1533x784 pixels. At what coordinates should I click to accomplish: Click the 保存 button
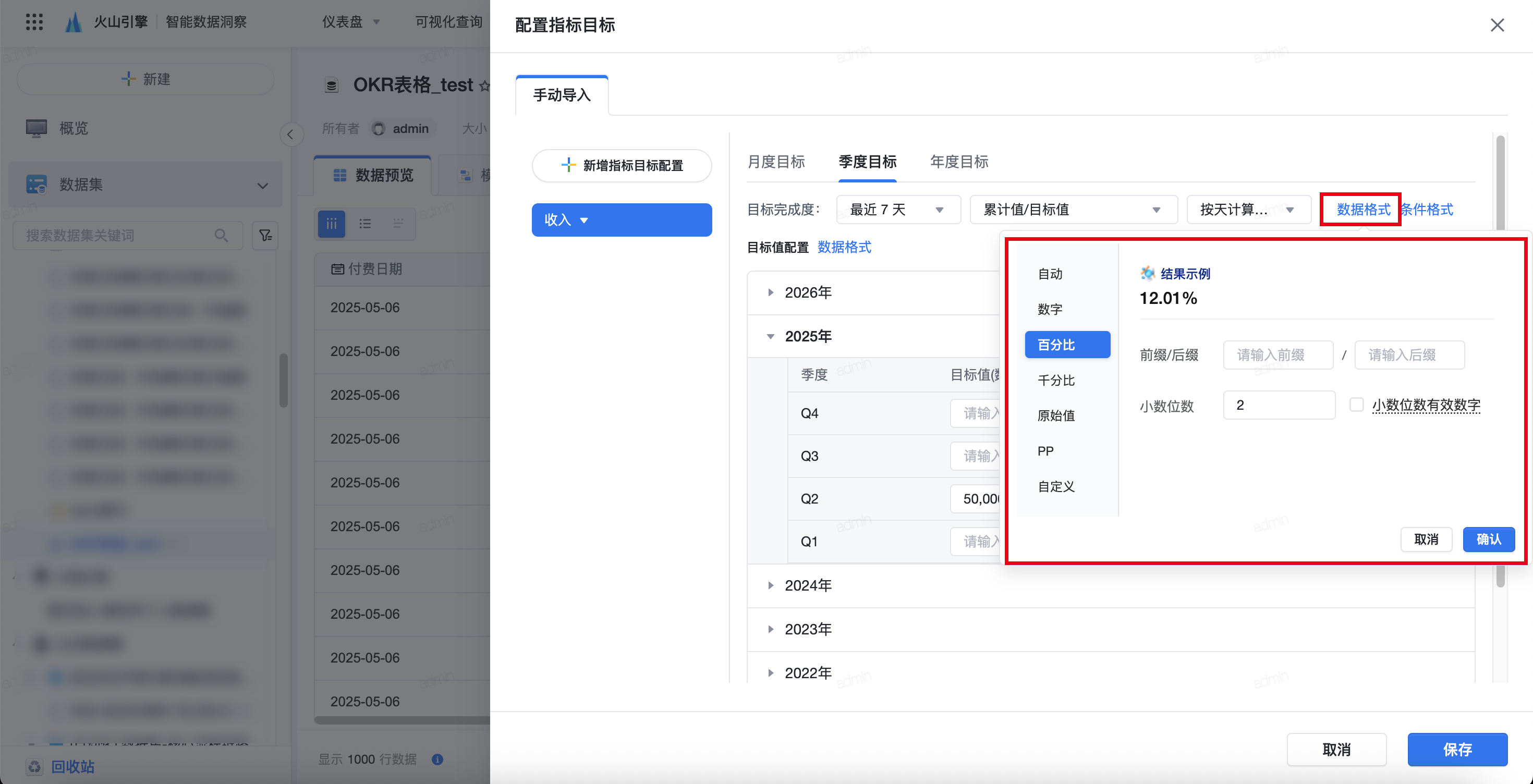coord(1457,750)
